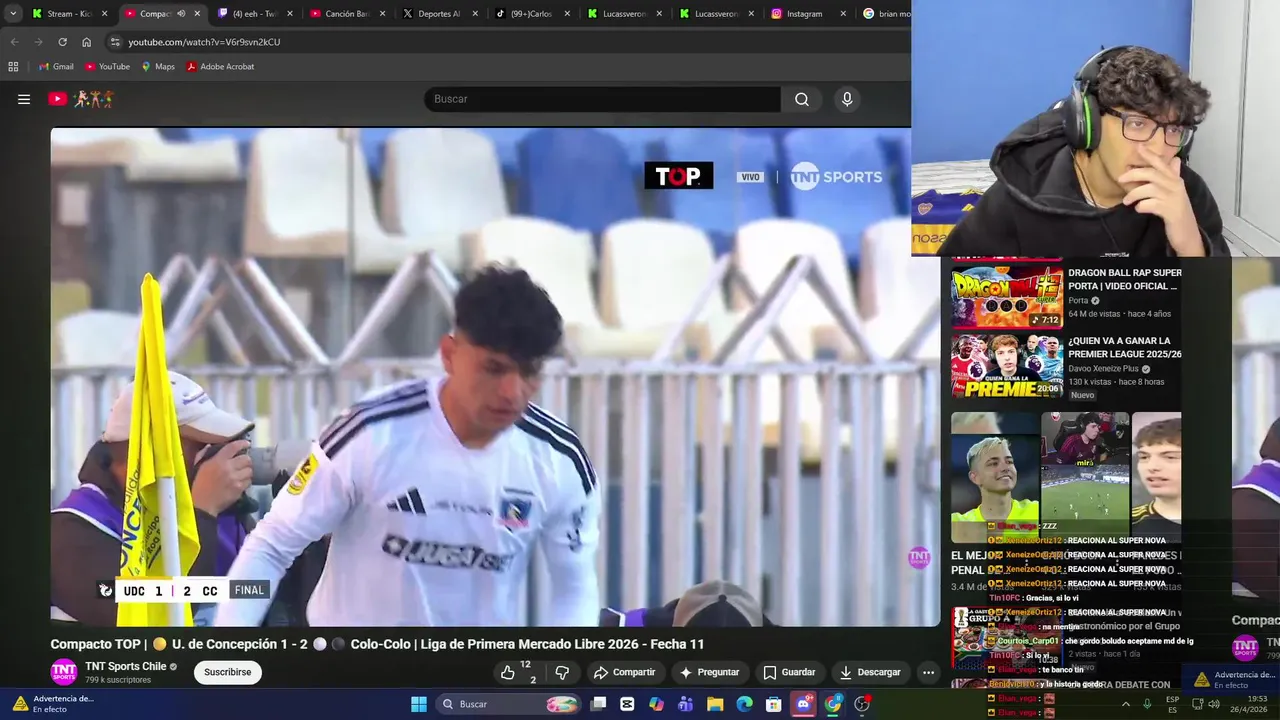Viewport: 1280px width, 720px height.
Task: Show hidden system tray icons
Action: click(1126, 704)
